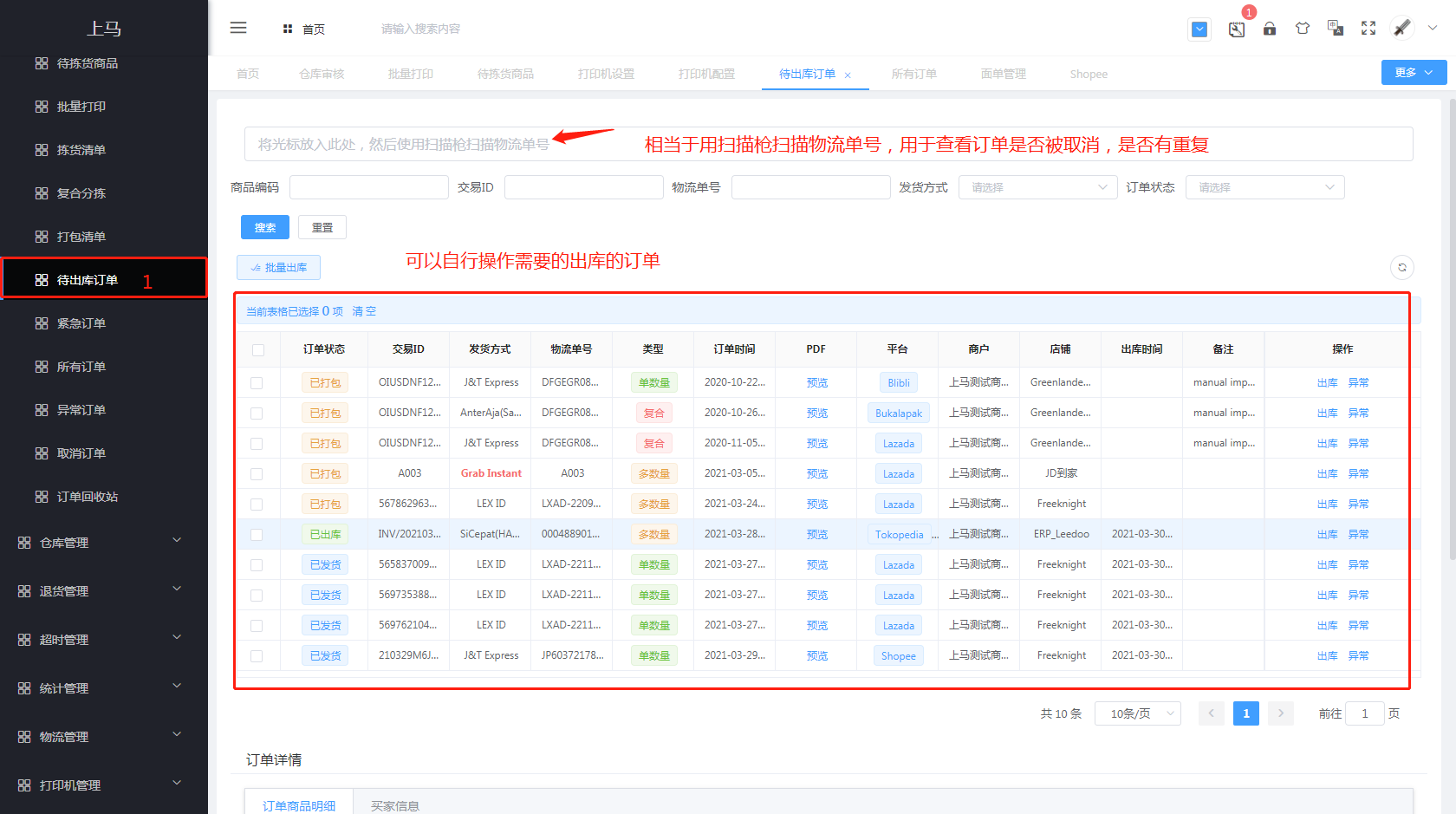
Task: Change page size 10条/页 dropdown
Action: 1137,713
